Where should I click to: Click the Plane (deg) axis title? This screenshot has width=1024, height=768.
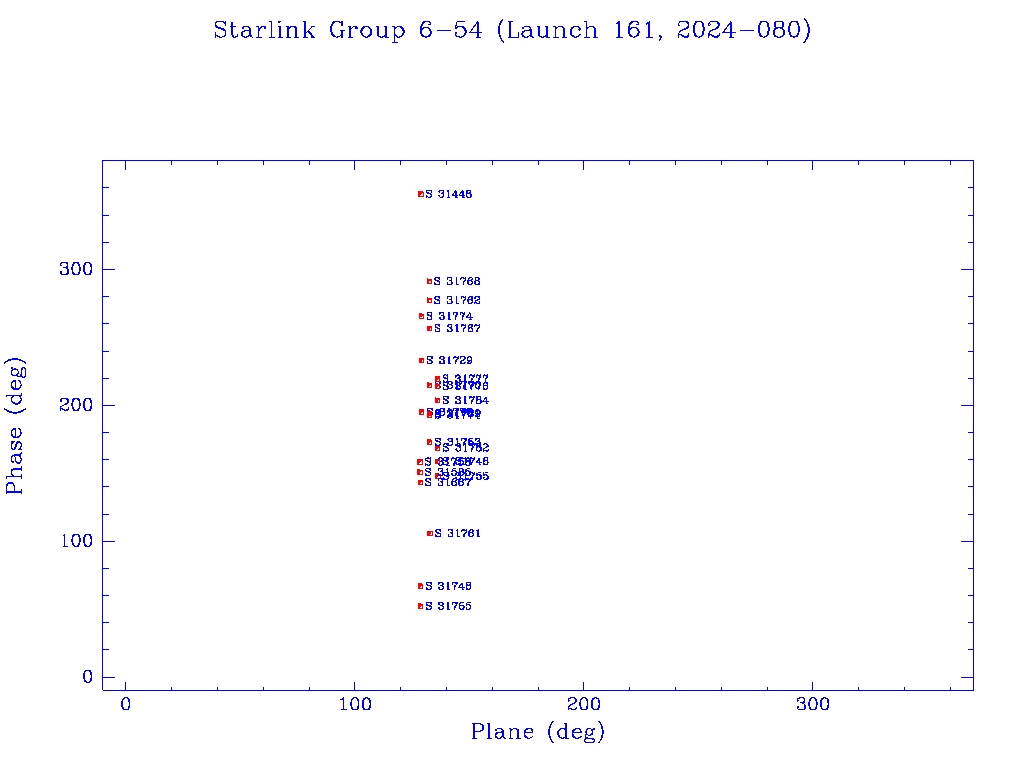(x=538, y=732)
